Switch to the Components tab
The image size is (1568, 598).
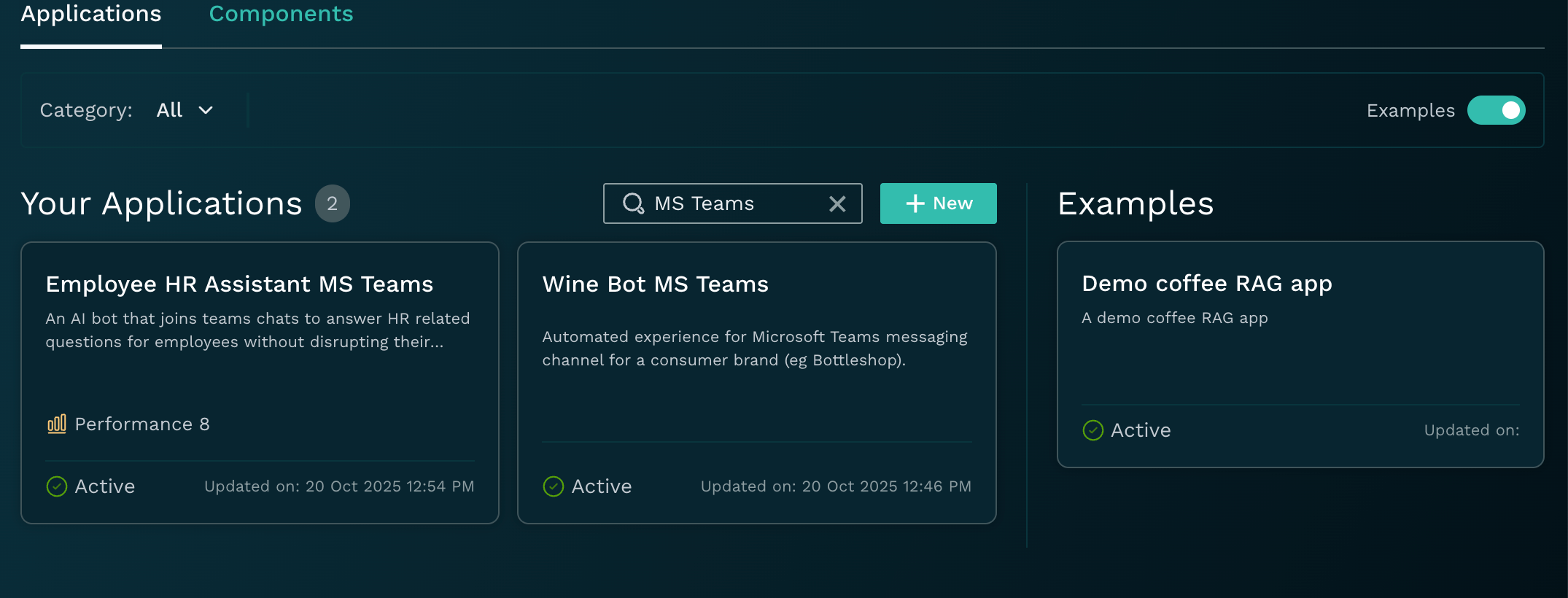[281, 14]
